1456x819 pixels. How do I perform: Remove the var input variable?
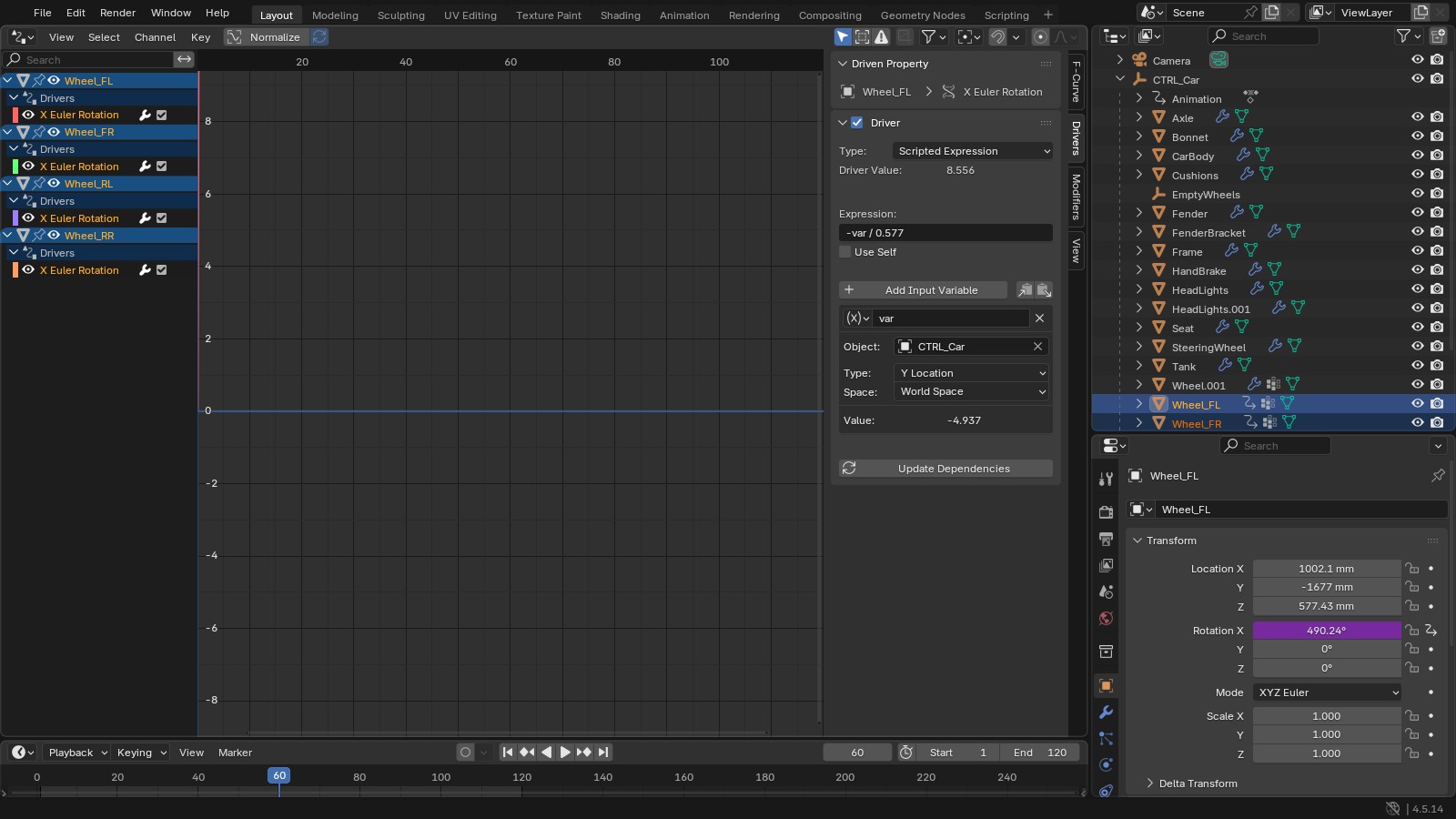pos(1039,318)
